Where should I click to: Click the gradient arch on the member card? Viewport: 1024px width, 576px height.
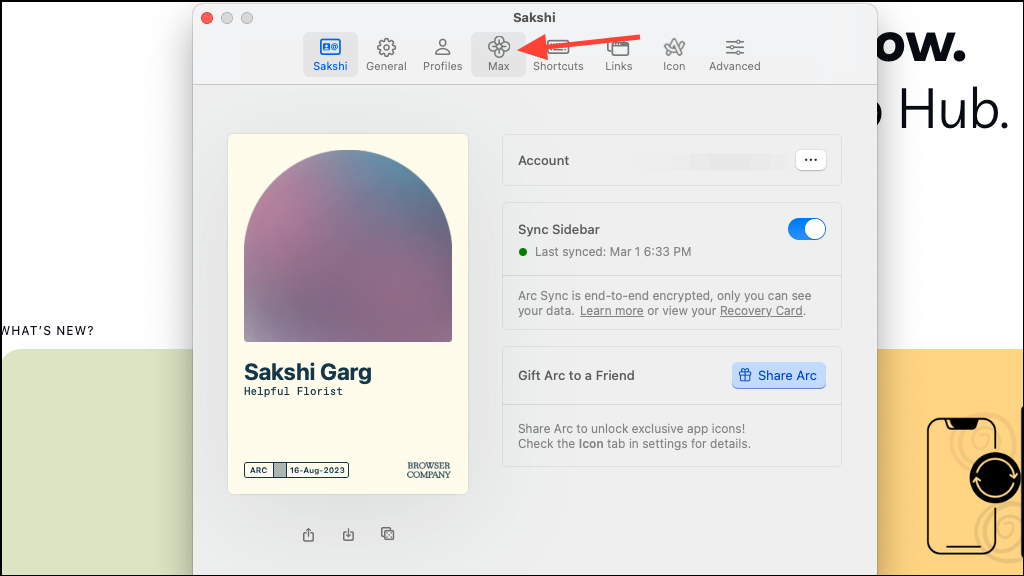[x=348, y=246]
